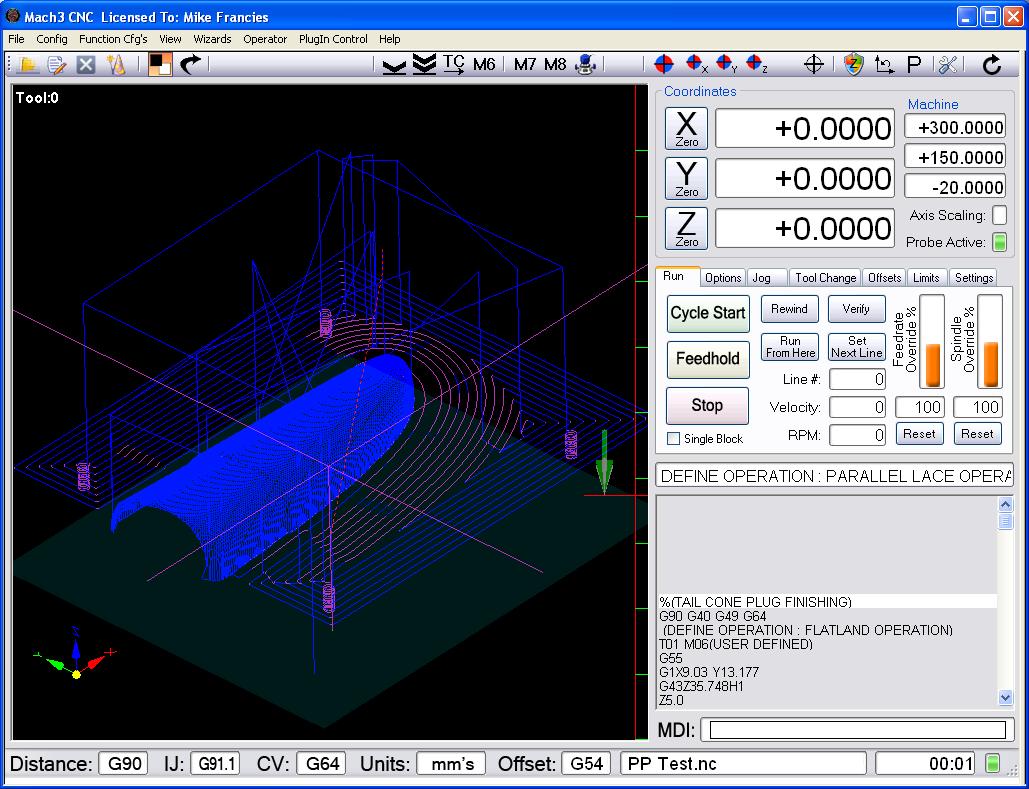Image resolution: width=1029 pixels, height=789 pixels.
Task: Click the MDI input field
Action: [x=856, y=730]
